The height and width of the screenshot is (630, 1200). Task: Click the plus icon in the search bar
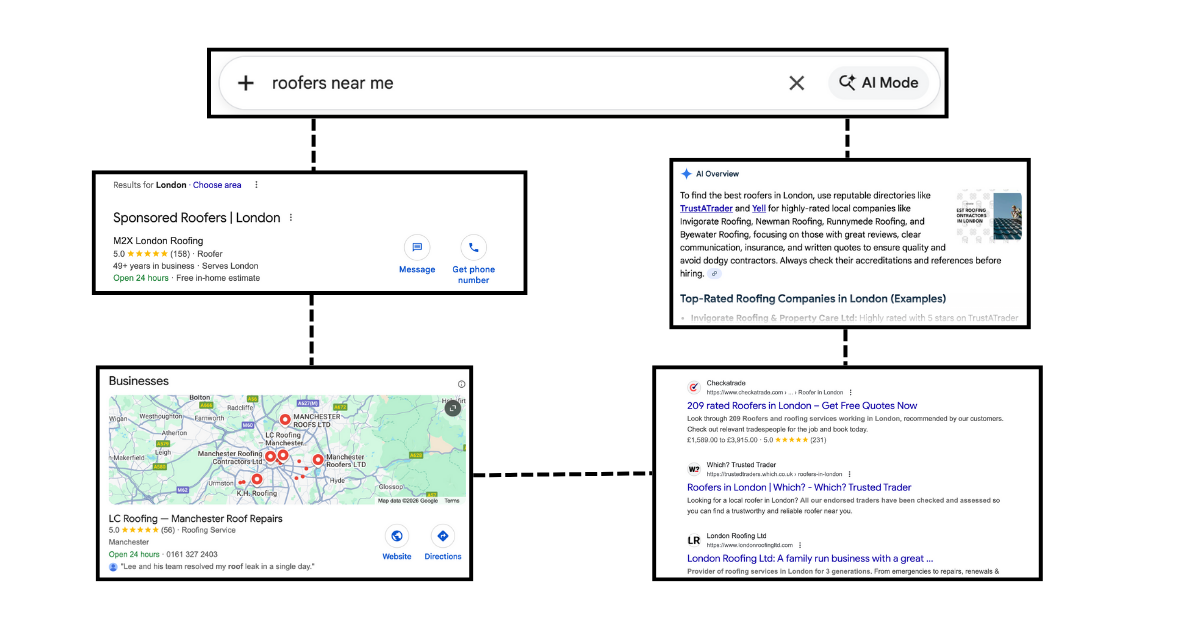[x=245, y=83]
